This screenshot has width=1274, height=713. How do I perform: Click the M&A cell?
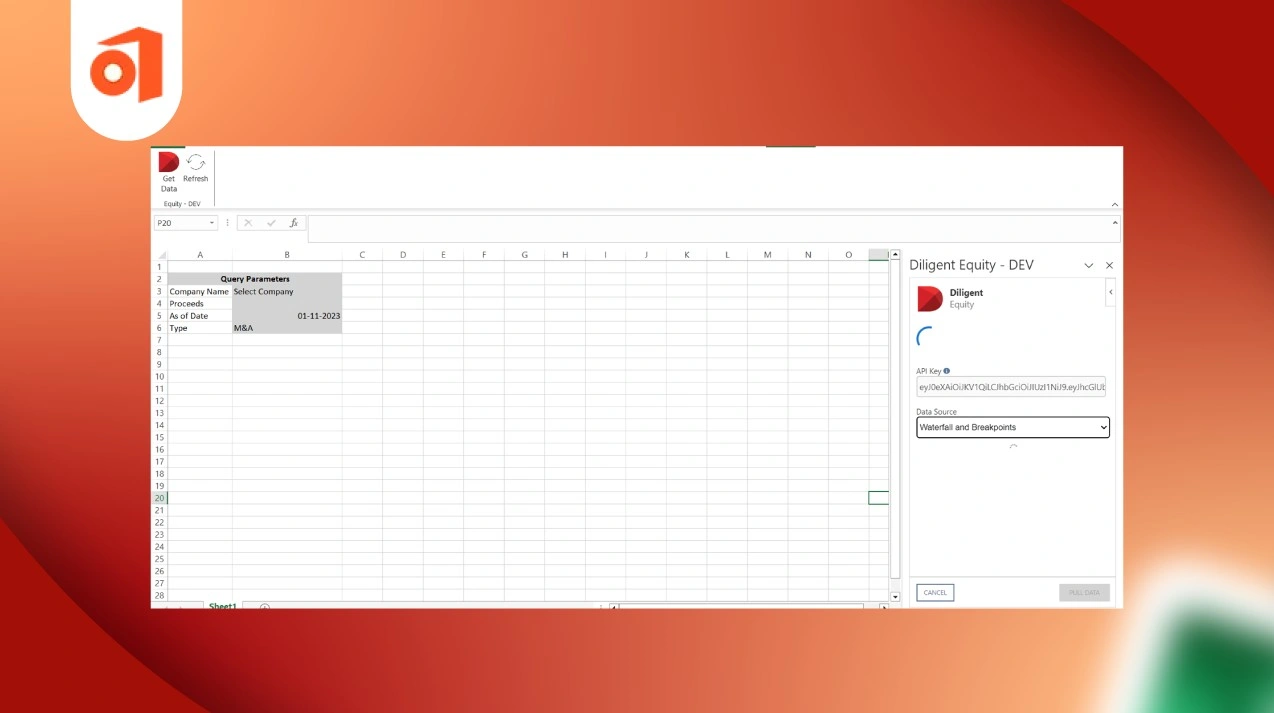click(287, 328)
